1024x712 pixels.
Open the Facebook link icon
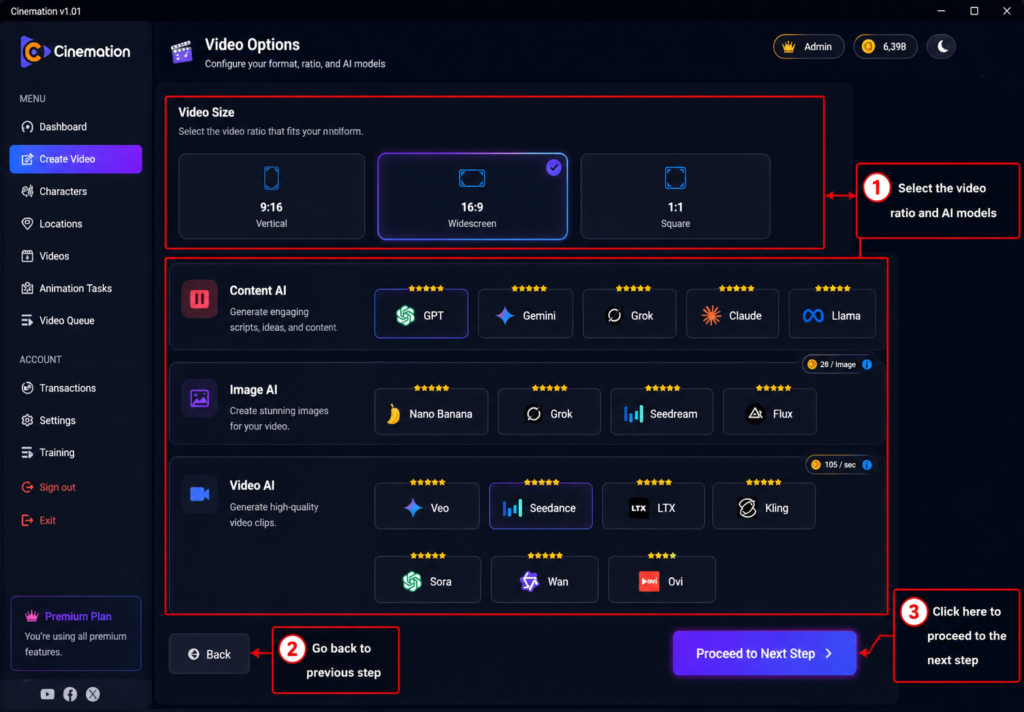(x=70, y=694)
